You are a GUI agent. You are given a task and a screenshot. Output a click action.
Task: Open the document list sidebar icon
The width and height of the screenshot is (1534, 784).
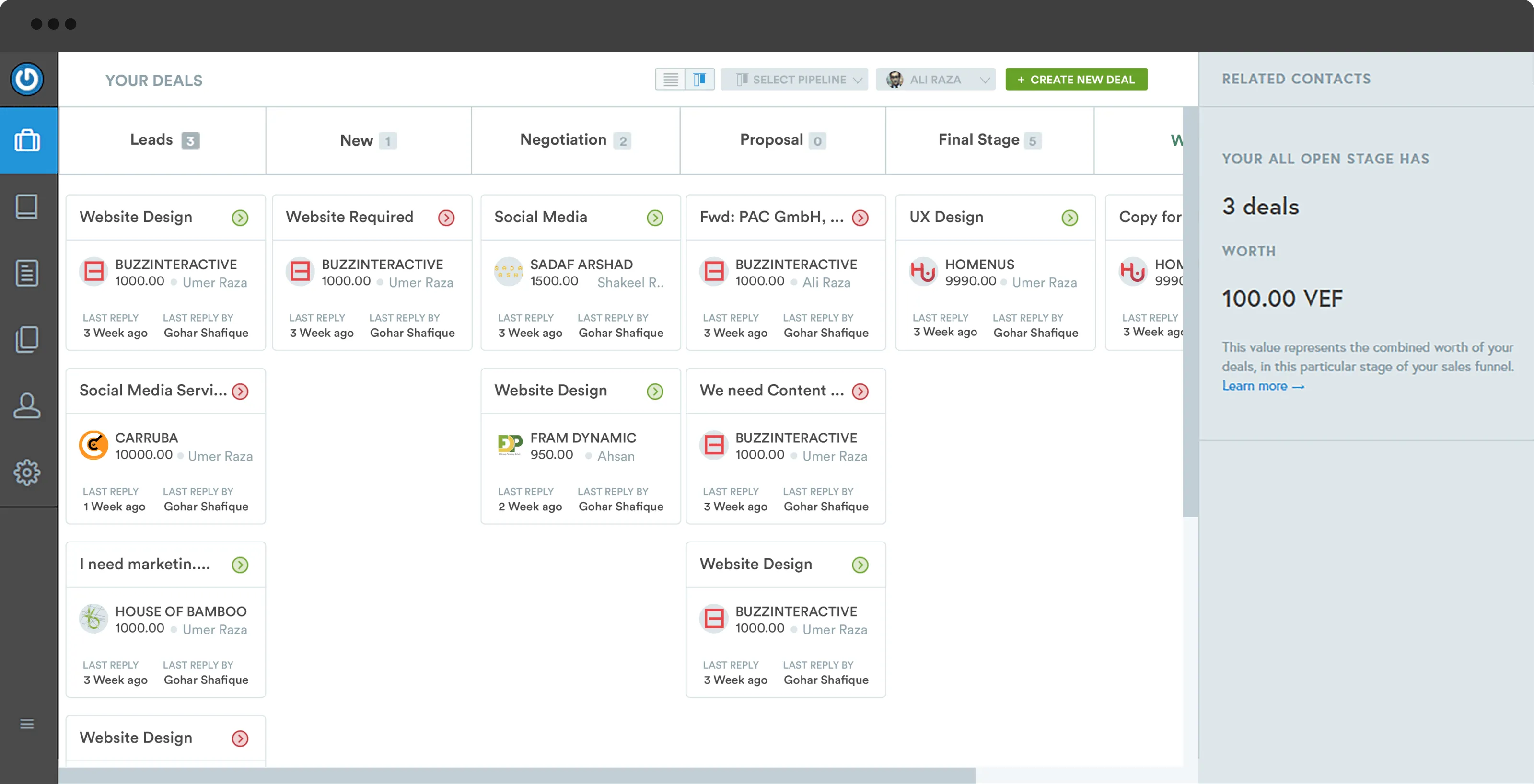pos(27,273)
